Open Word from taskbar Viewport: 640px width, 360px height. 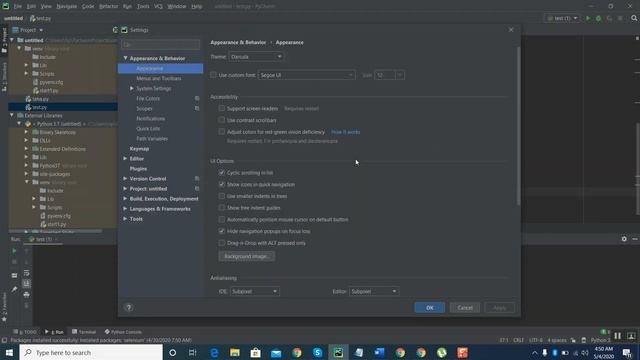[x=380, y=353]
